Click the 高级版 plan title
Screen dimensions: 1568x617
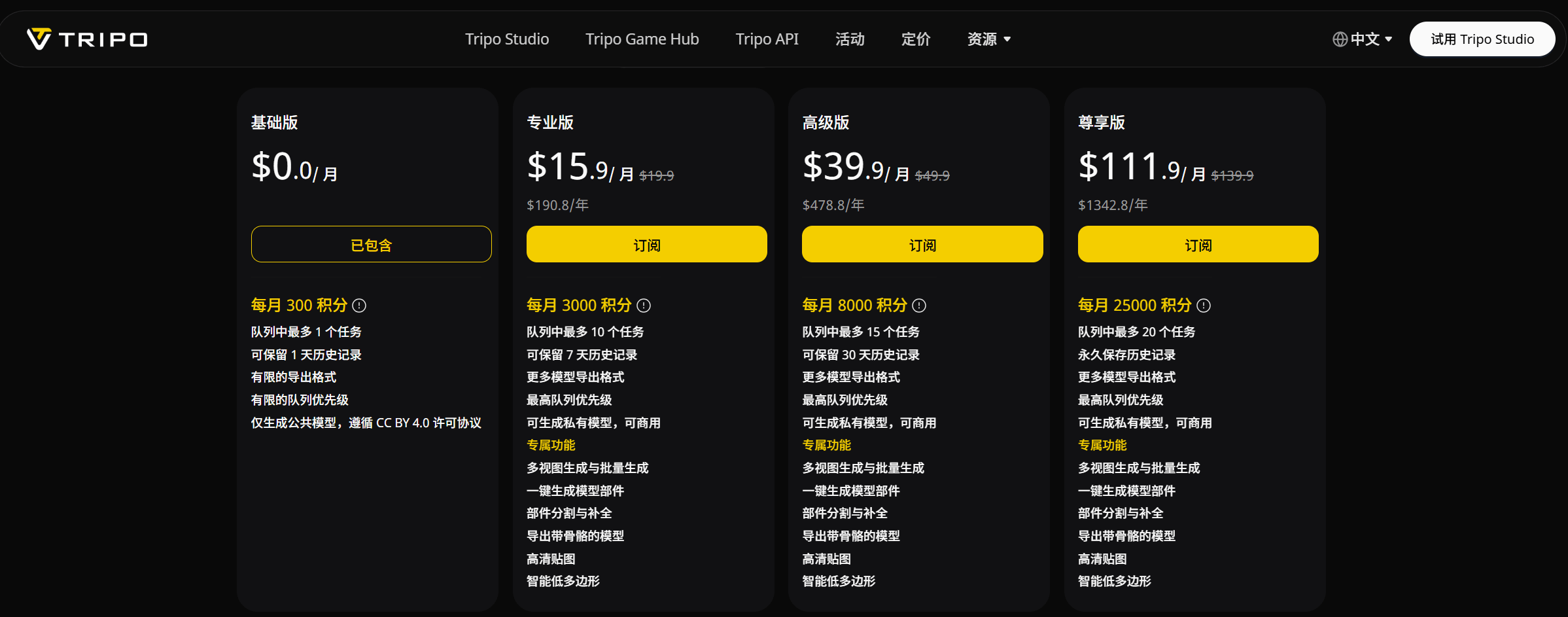click(x=826, y=122)
